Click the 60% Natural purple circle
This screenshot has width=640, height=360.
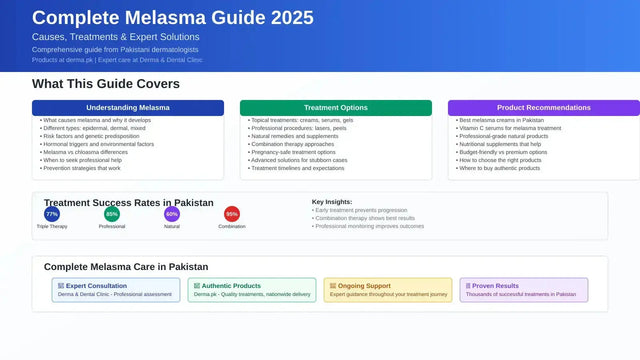pos(172,214)
